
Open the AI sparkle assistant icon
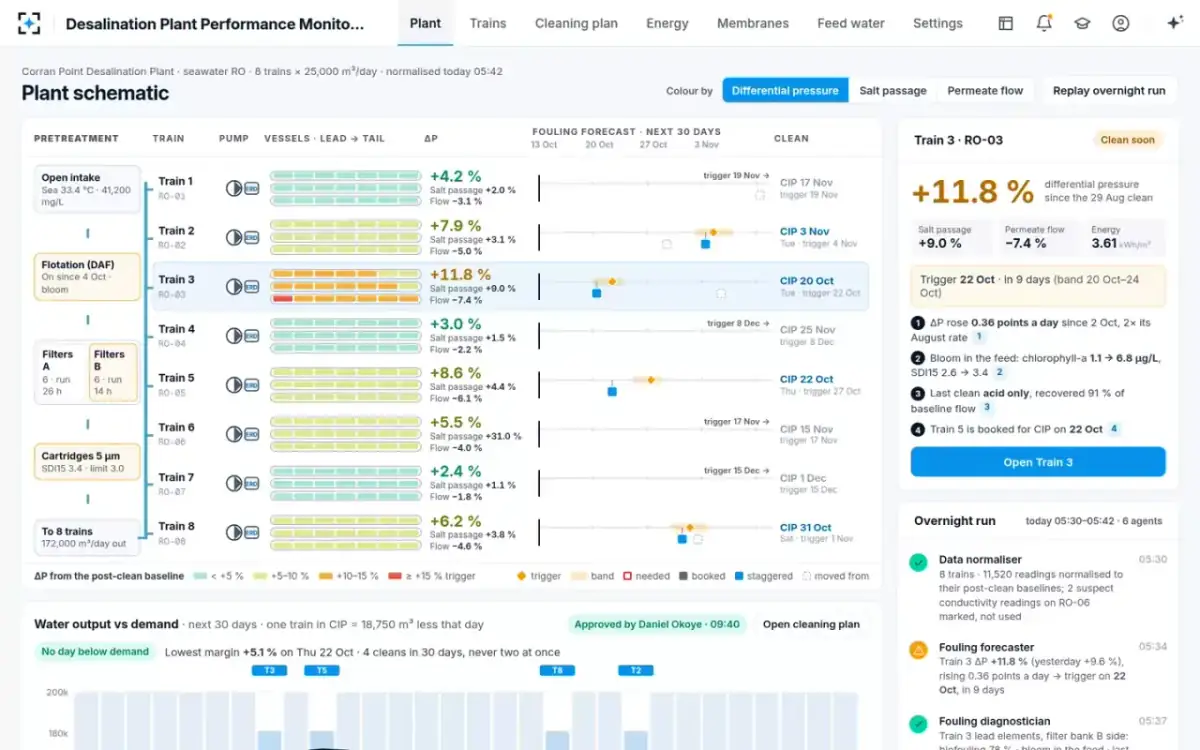tap(1175, 23)
